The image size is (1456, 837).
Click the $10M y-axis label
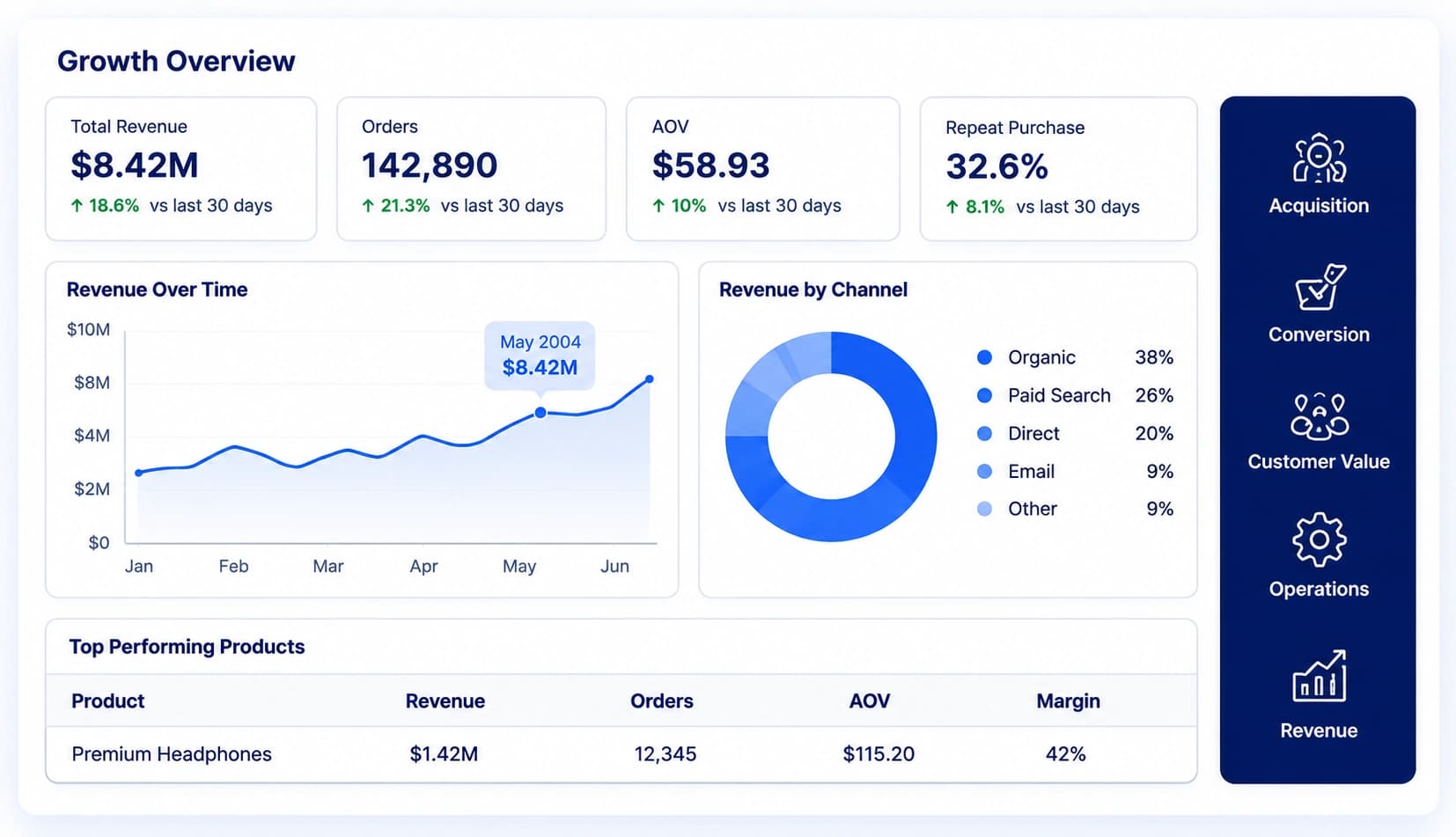point(89,329)
